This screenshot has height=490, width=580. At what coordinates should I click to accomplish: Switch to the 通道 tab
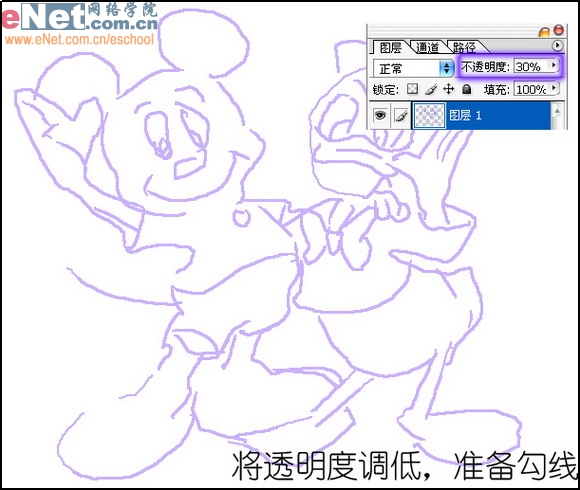coord(427,48)
